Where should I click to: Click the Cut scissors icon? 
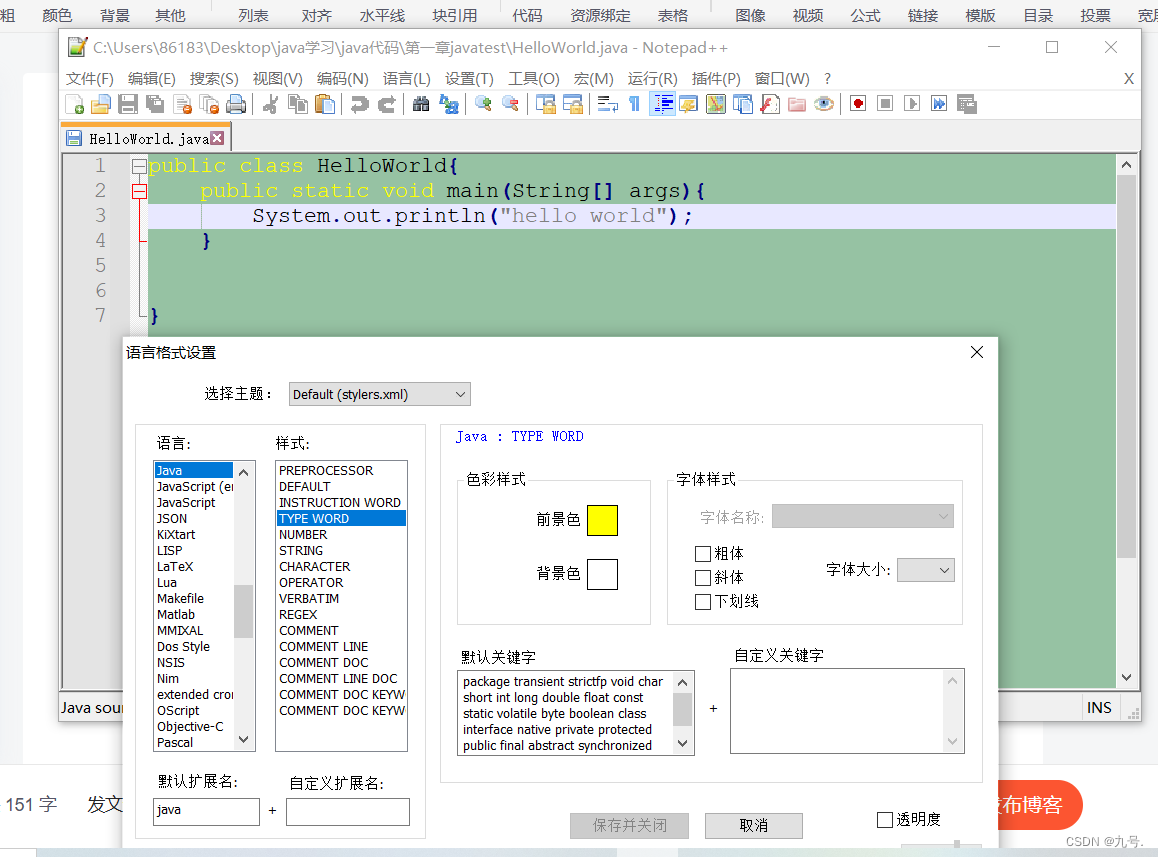point(270,104)
